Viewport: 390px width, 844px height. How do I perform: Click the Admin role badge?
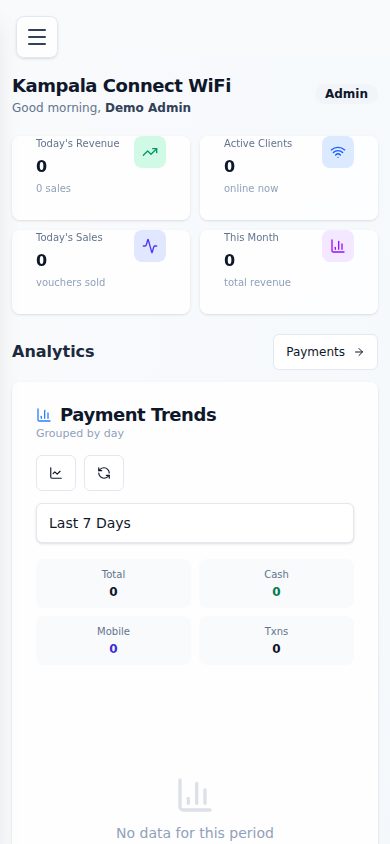(346, 94)
